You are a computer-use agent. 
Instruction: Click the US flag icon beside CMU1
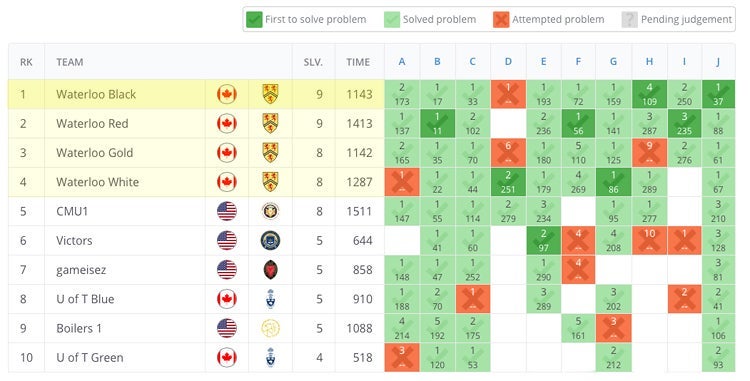point(227,211)
